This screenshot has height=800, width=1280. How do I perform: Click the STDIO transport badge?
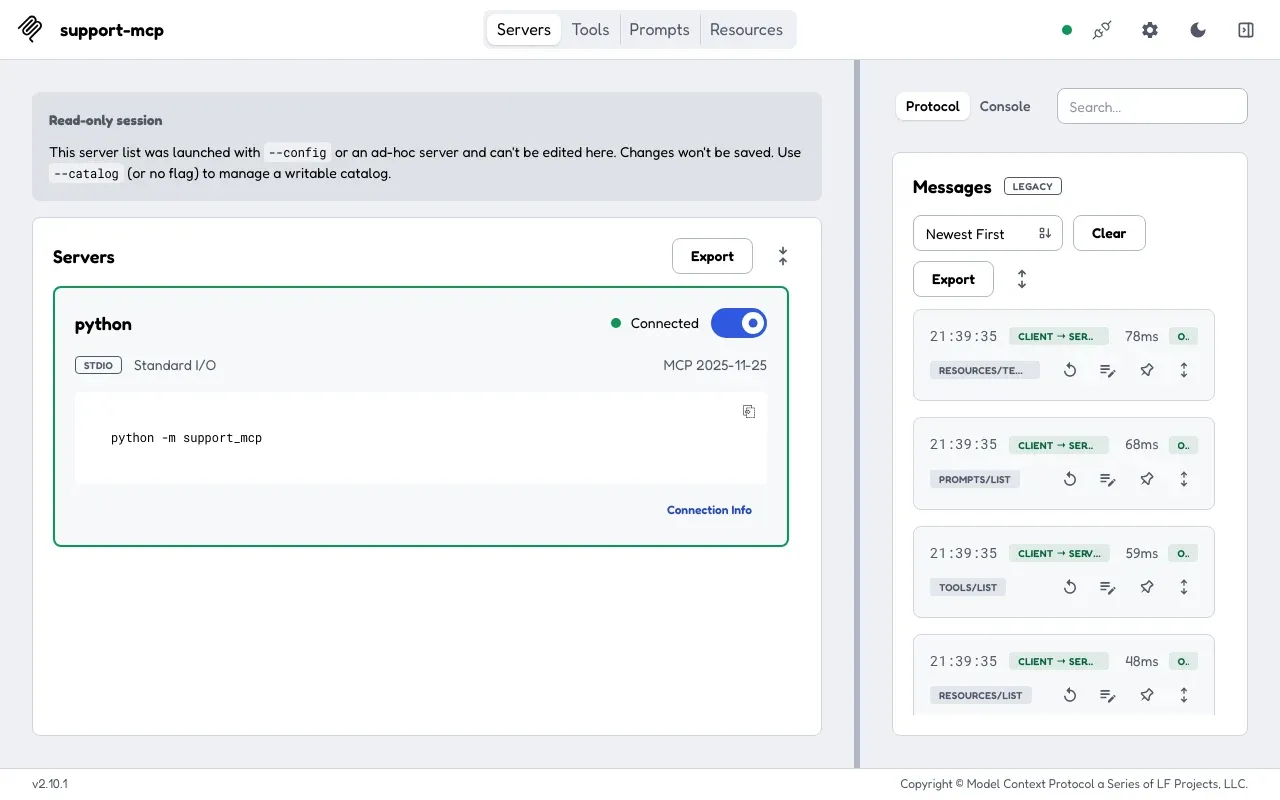tap(98, 365)
